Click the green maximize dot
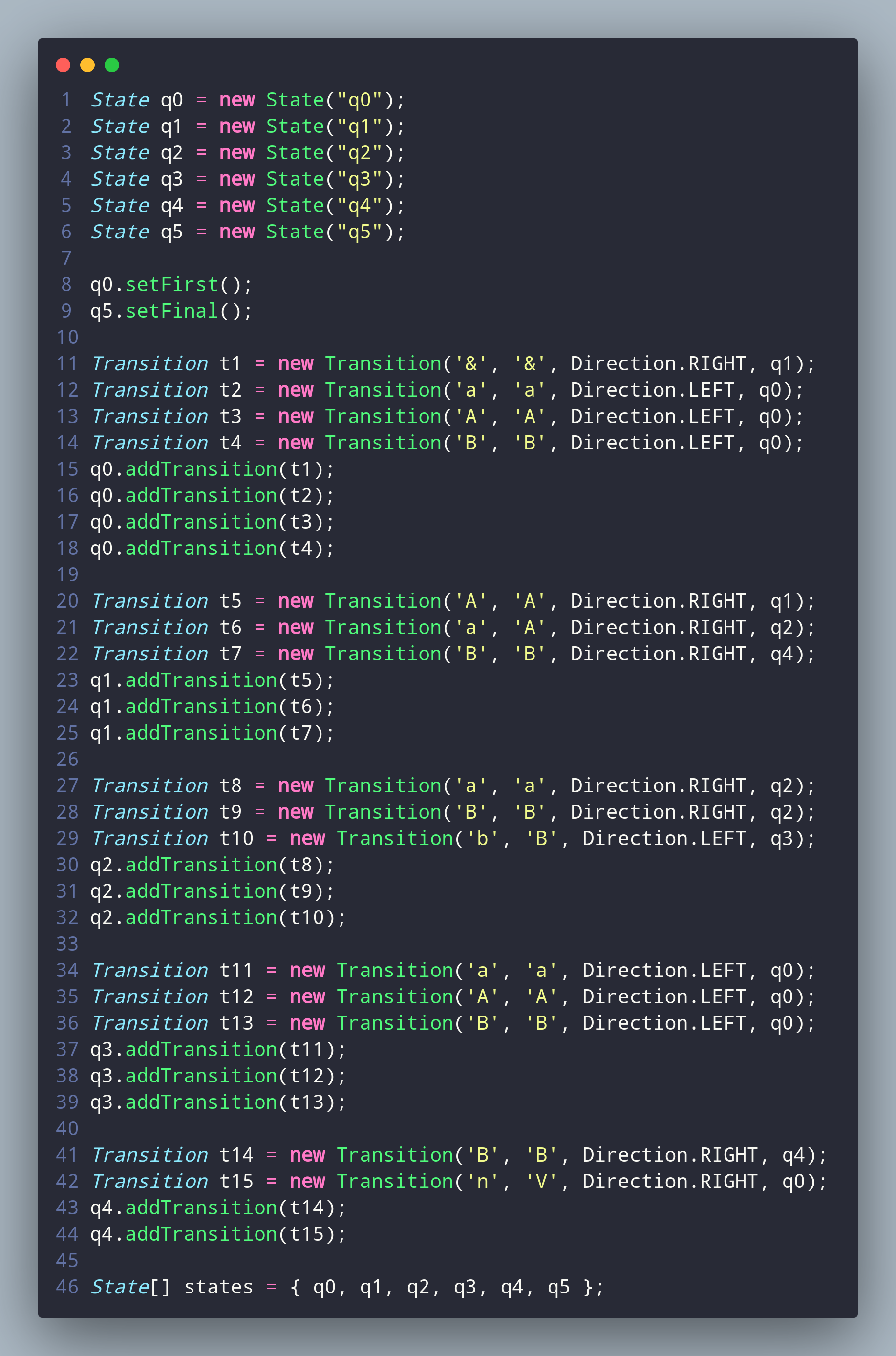The image size is (896, 1356). [112, 65]
